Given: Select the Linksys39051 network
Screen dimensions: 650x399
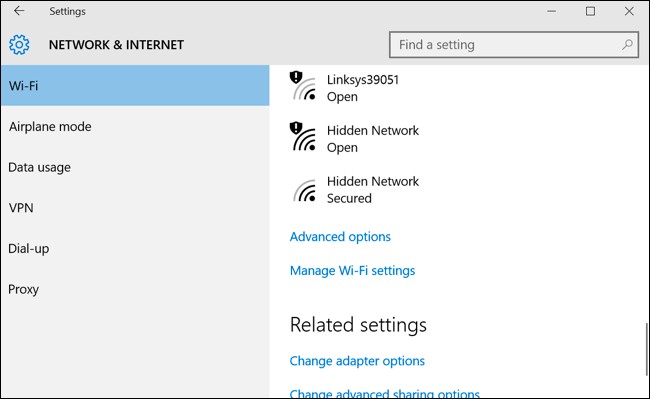Looking at the screenshot, I should click(363, 87).
